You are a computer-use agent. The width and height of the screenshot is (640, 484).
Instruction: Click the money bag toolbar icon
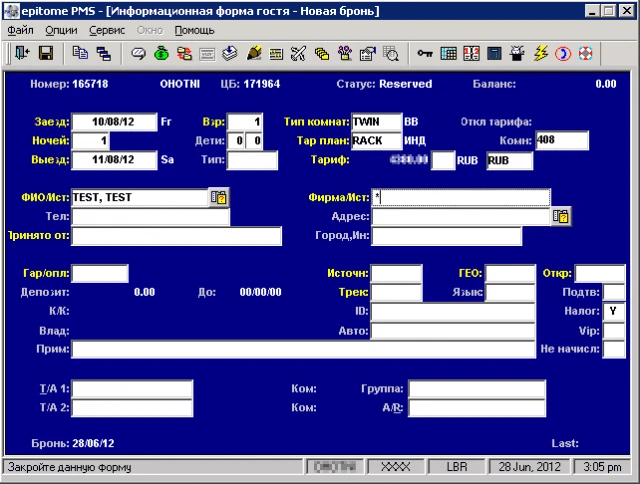161,52
